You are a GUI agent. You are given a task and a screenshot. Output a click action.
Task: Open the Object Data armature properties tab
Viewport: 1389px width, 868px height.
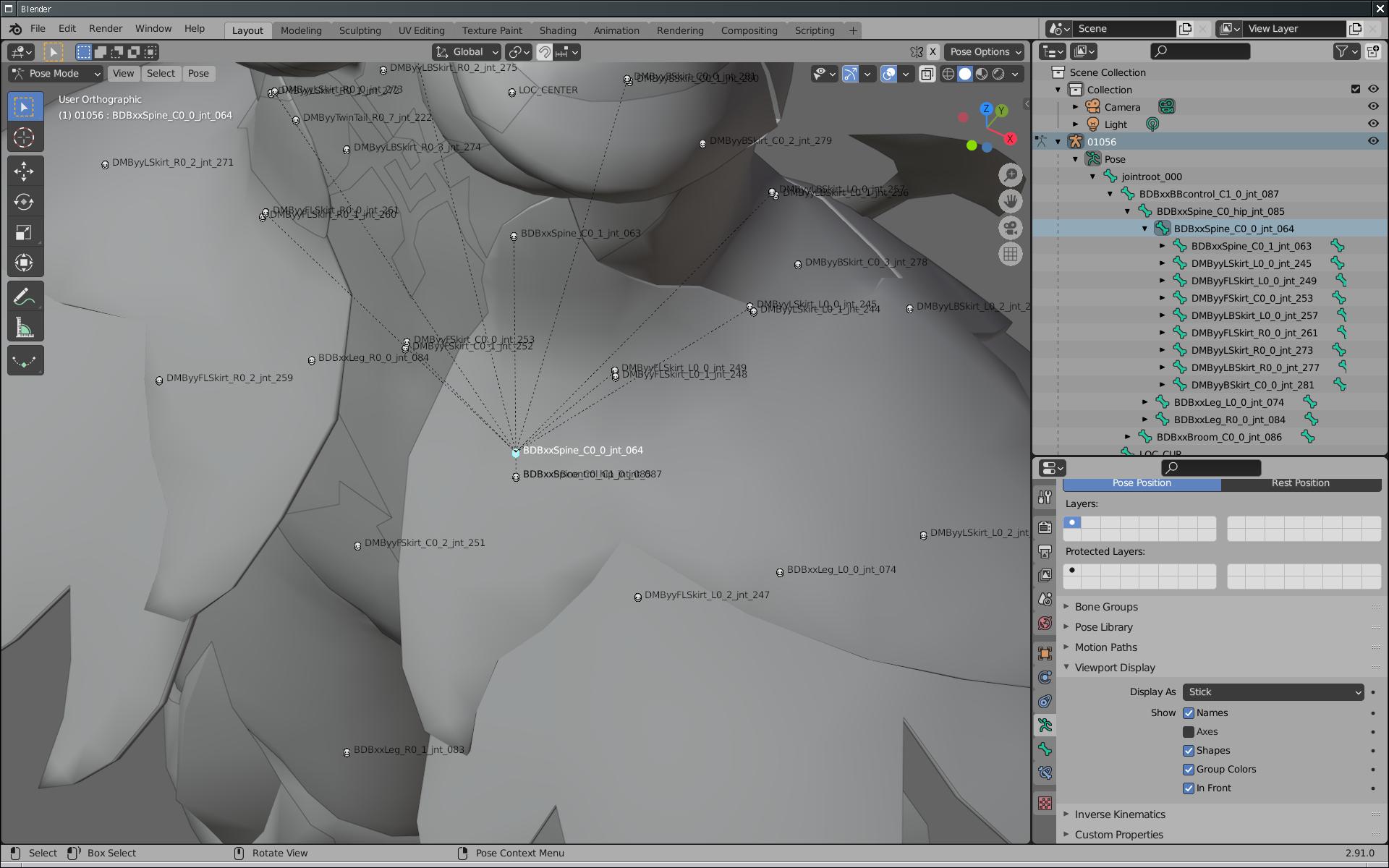1045,726
